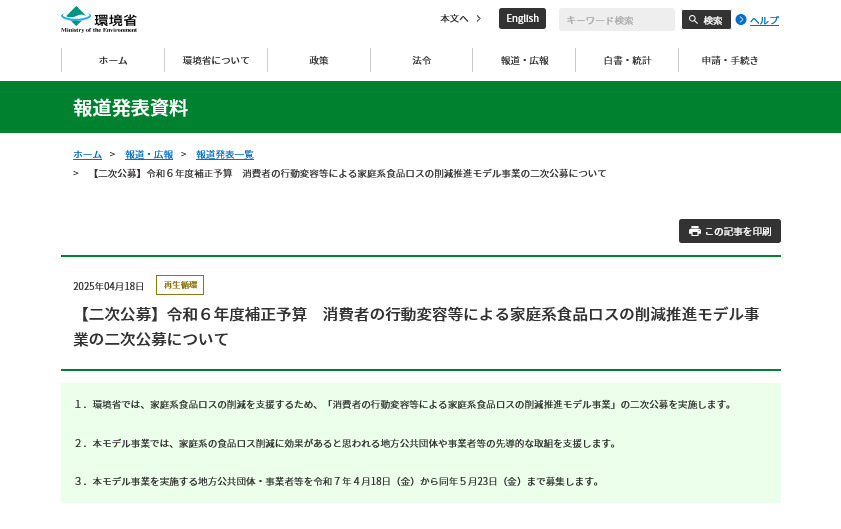Screen dimensions: 841x529
Task: Open the ヘルプ help link
Action: tap(764, 20)
